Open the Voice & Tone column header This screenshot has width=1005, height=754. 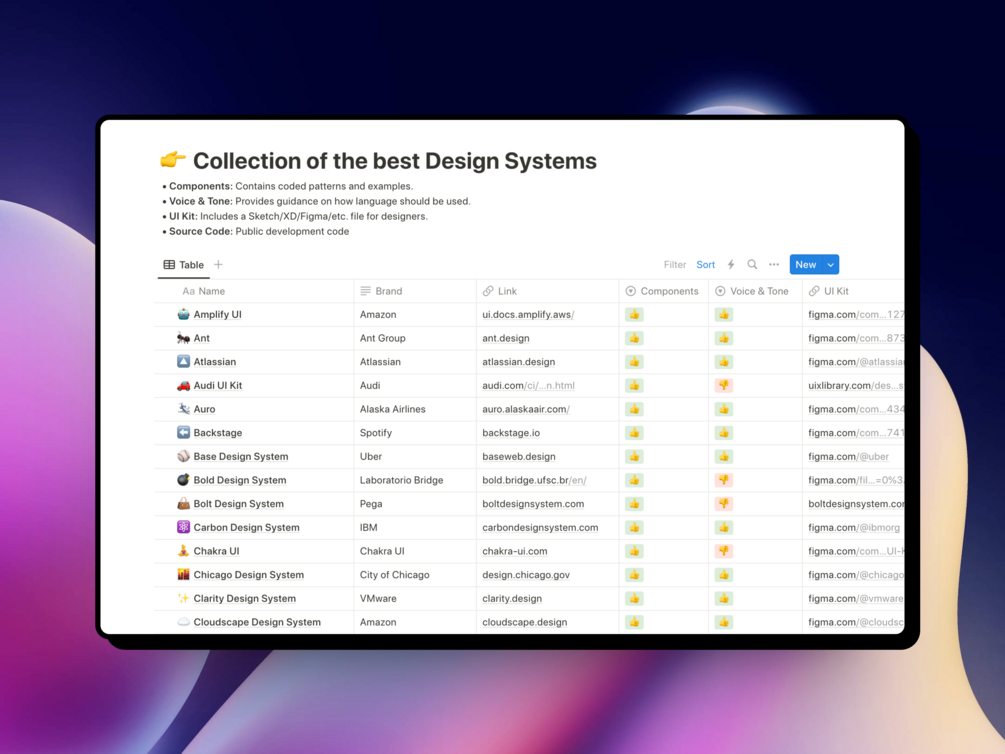tap(754, 291)
